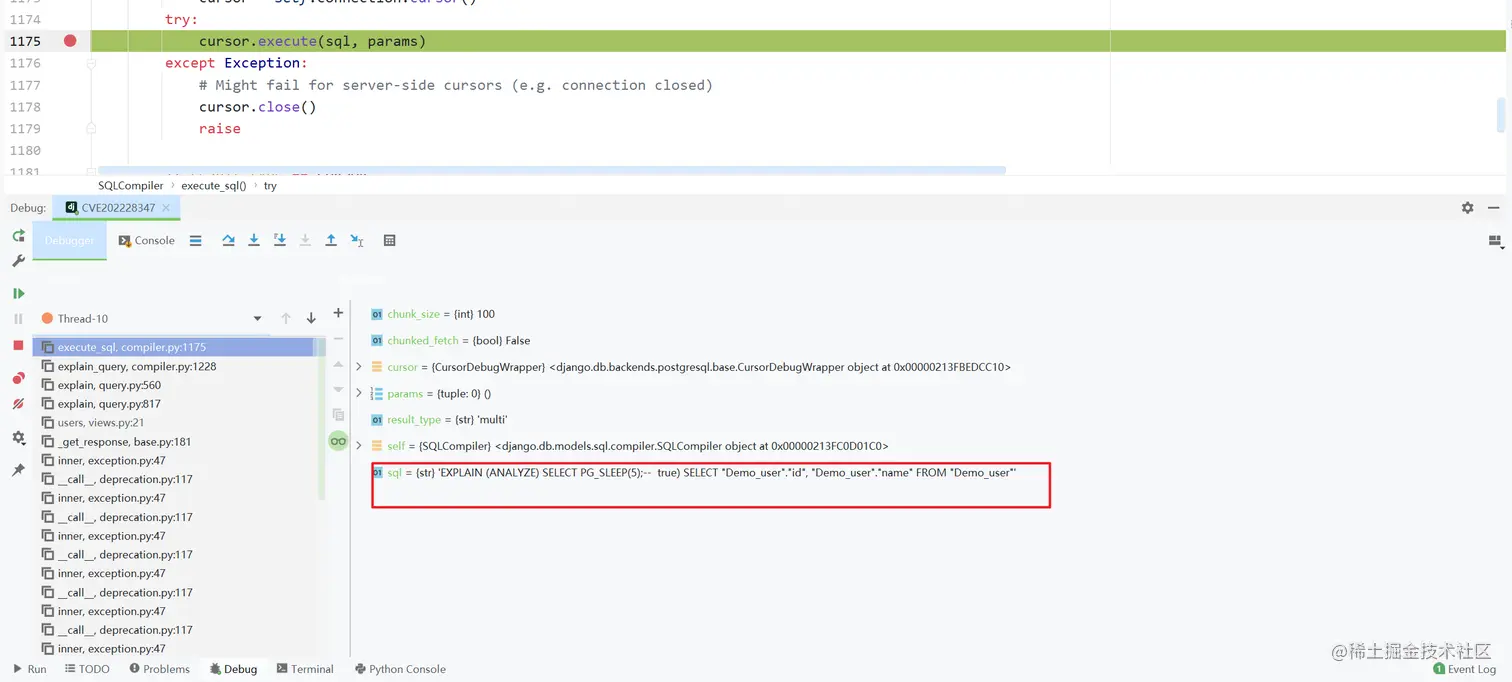
Task: Open the Event Log
Action: (1464, 669)
